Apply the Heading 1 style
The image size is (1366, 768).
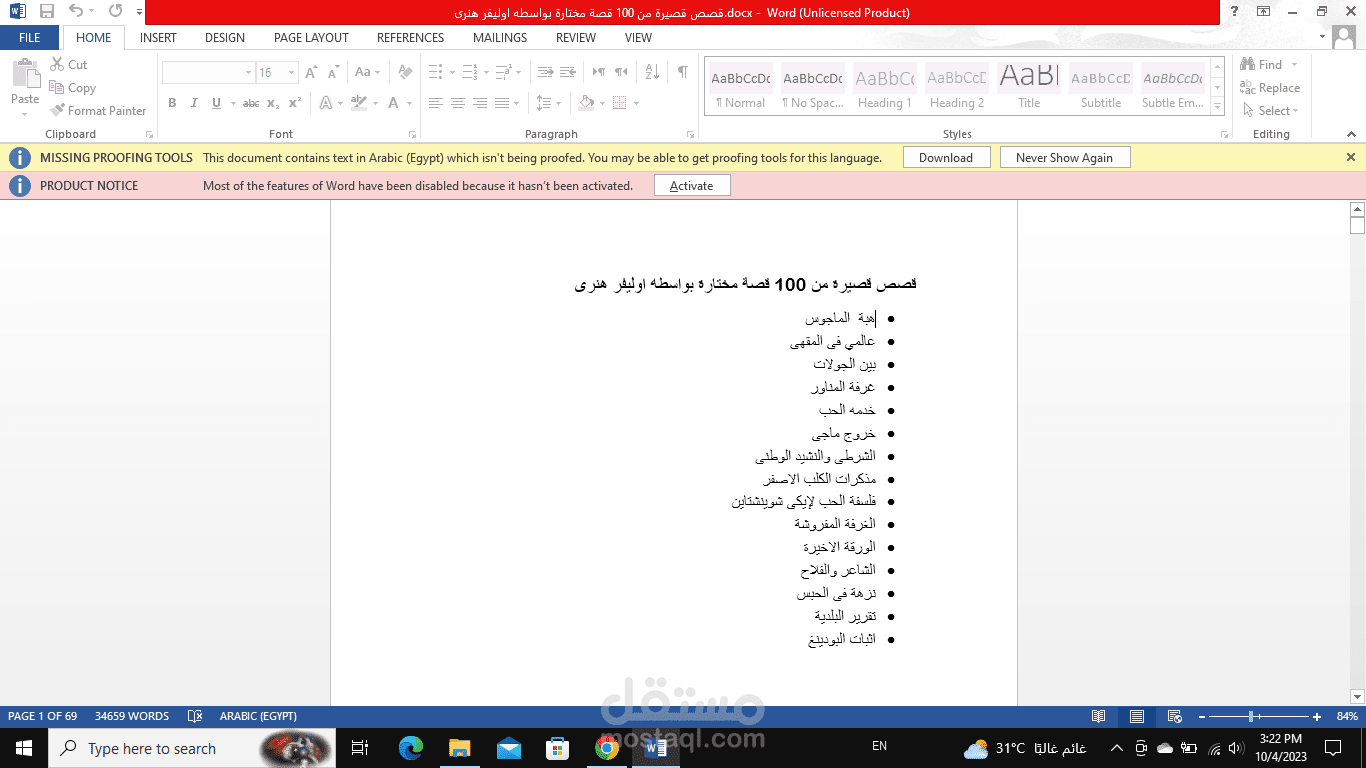[x=885, y=86]
